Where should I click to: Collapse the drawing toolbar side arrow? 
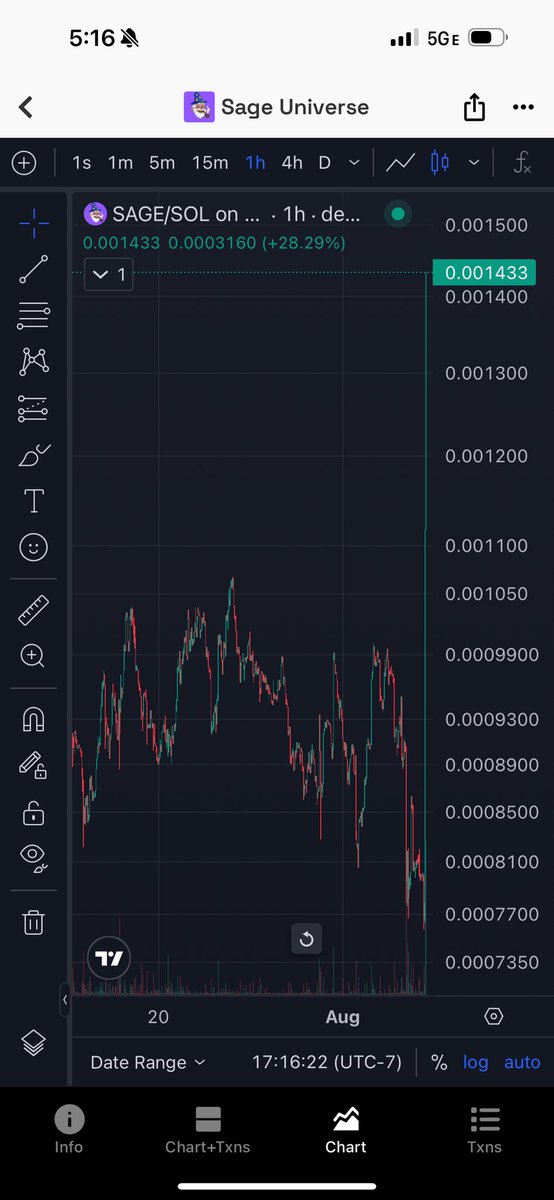tap(65, 999)
